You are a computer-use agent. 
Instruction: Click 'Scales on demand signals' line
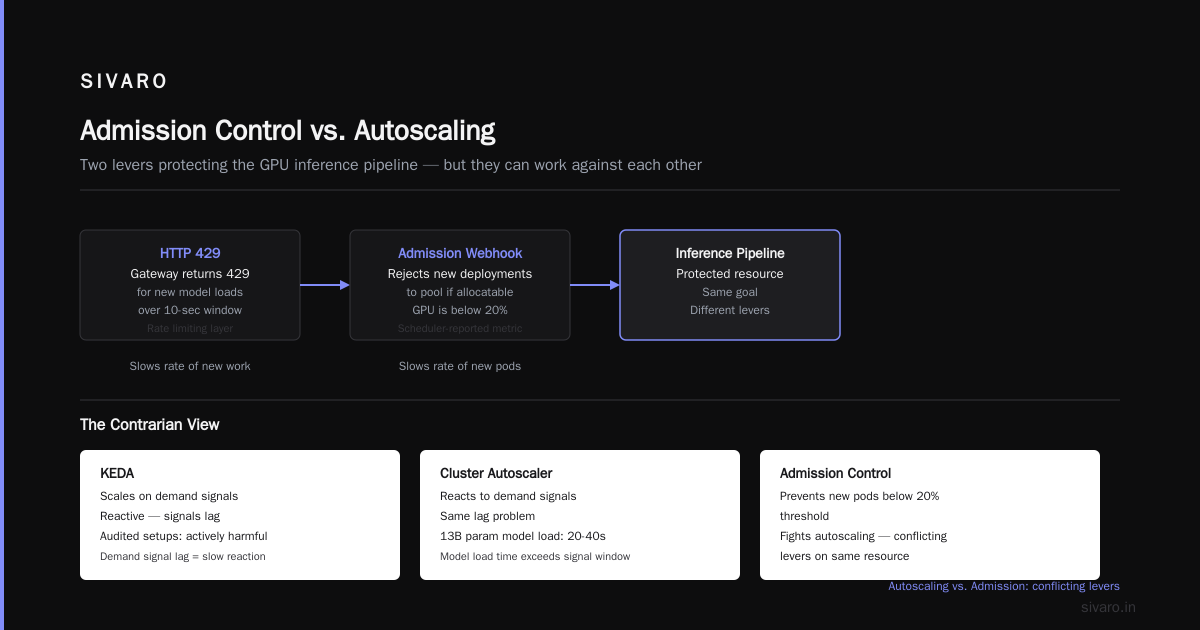coord(169,496)
